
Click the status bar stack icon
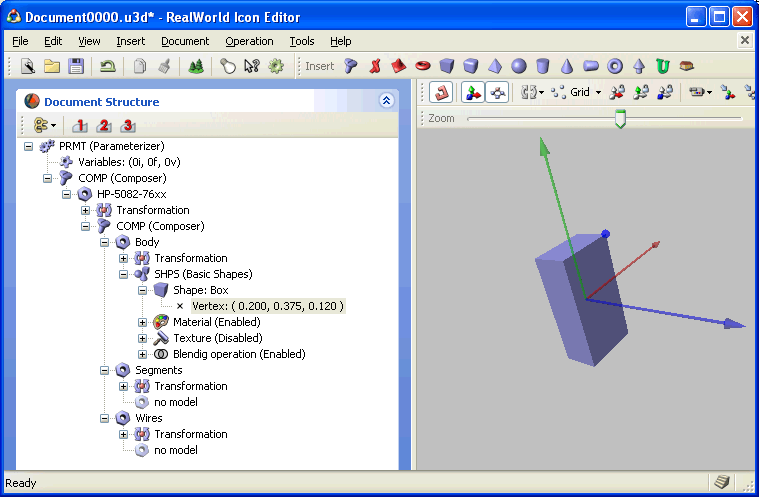(x=722, y=482)
